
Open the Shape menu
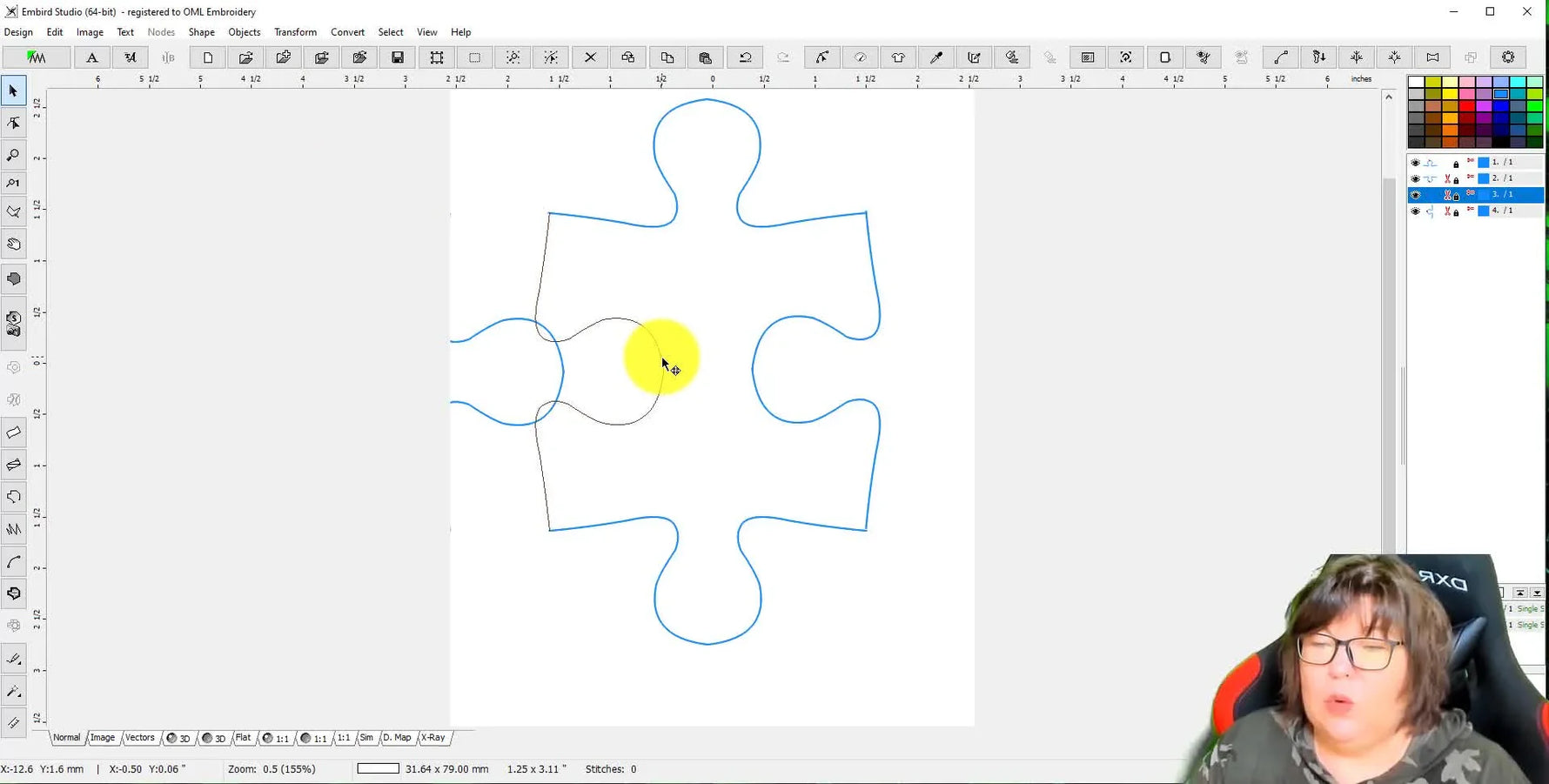click(x=201, y=32)
